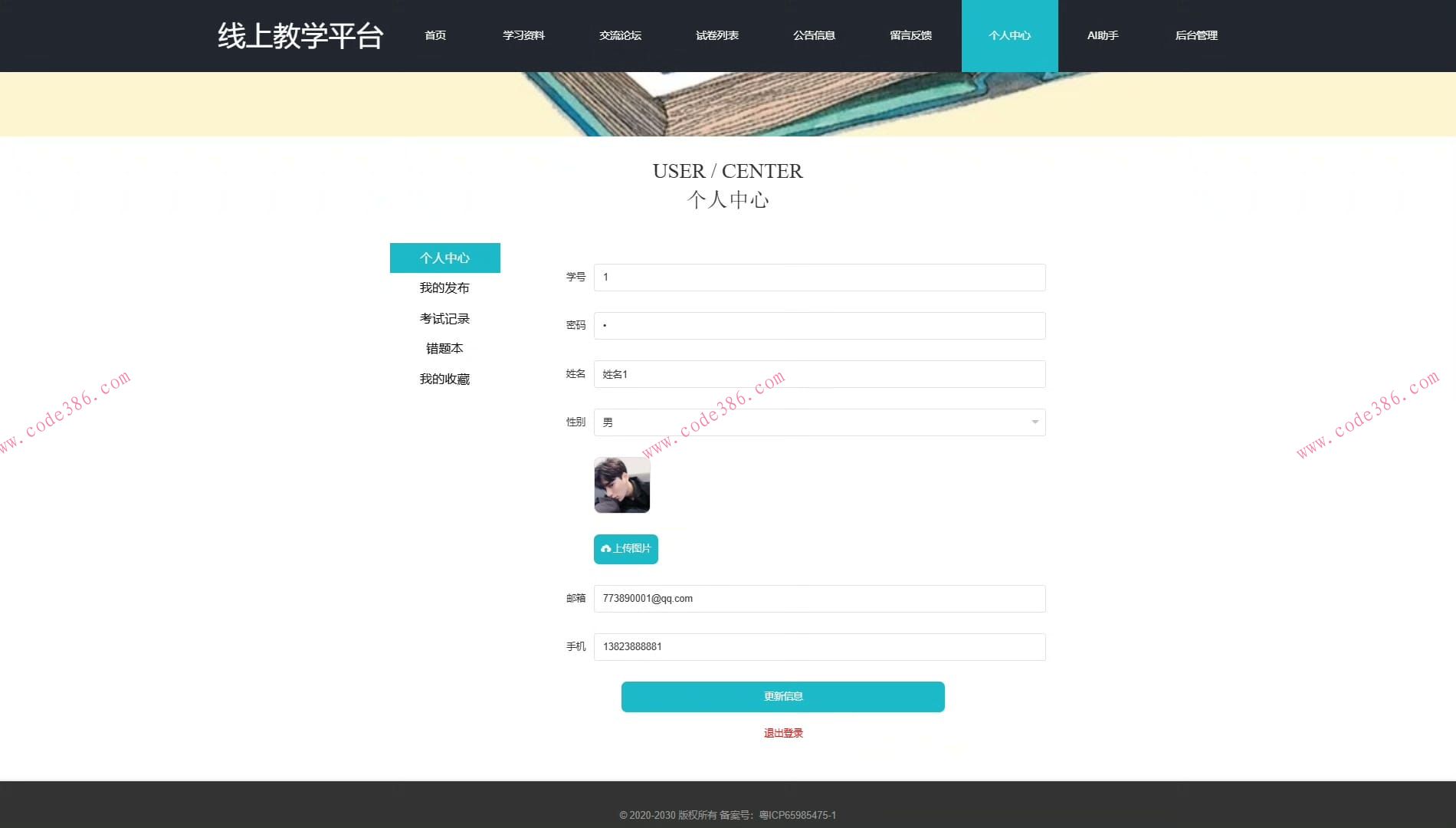Select 我的发布 in the sidebar
The width and height of the screenshot is (1456, 828).
pyautogui.click(x=444, y=287)
